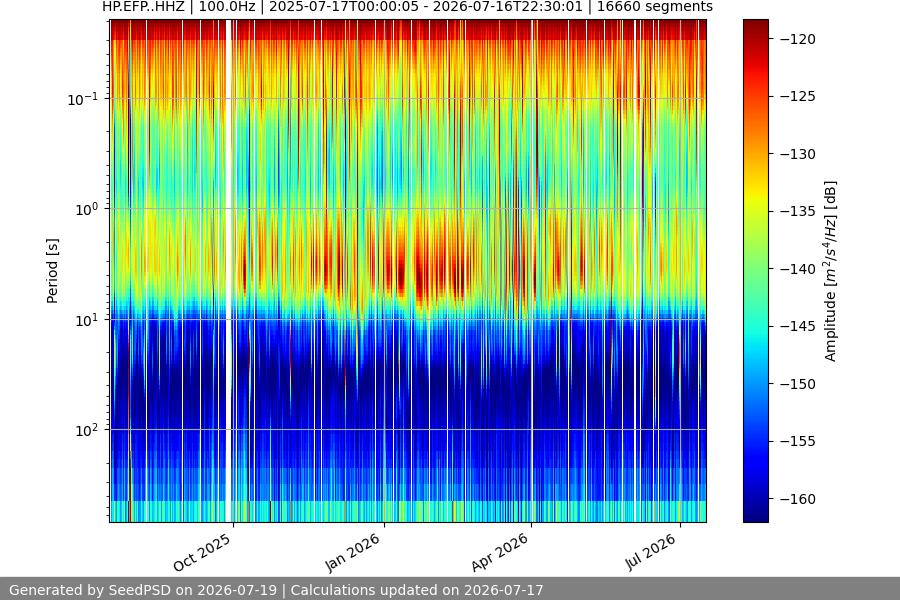Click the colorbar value '−135'
The height and width of the screenshot is (600, 900).
798,211
